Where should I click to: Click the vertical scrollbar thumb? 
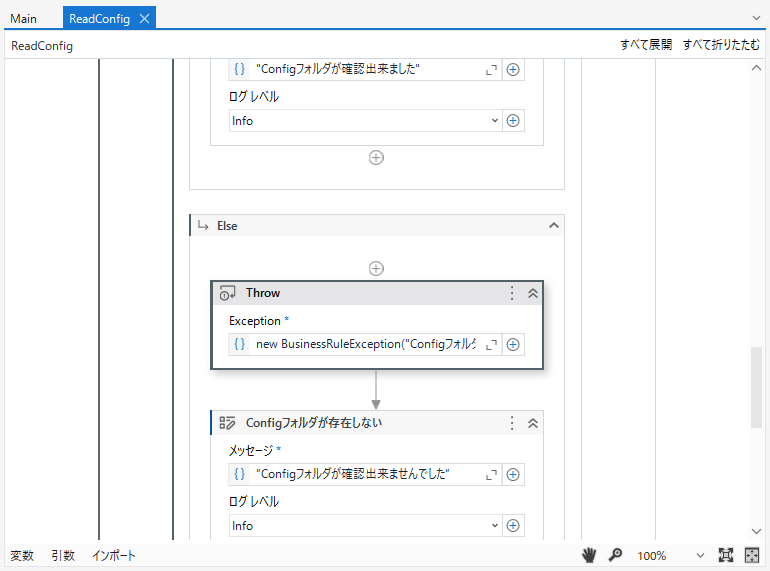click(756, 387)
